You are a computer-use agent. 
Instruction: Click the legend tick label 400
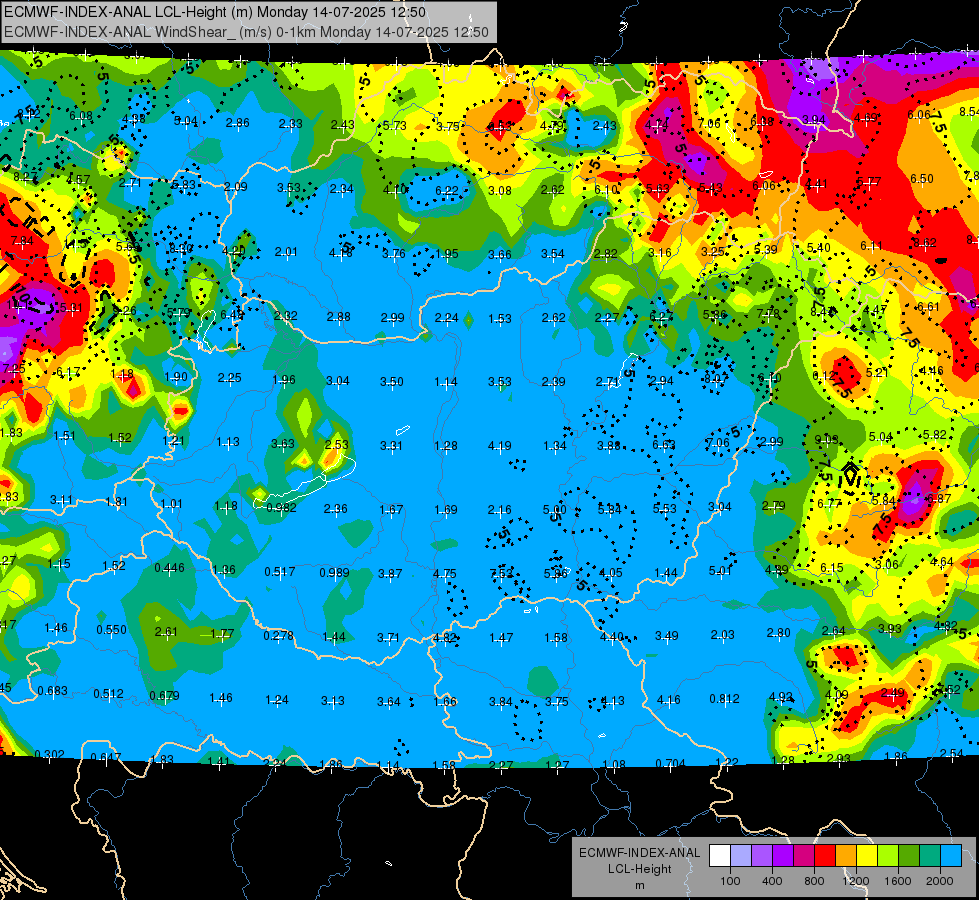tap(772, 881)
